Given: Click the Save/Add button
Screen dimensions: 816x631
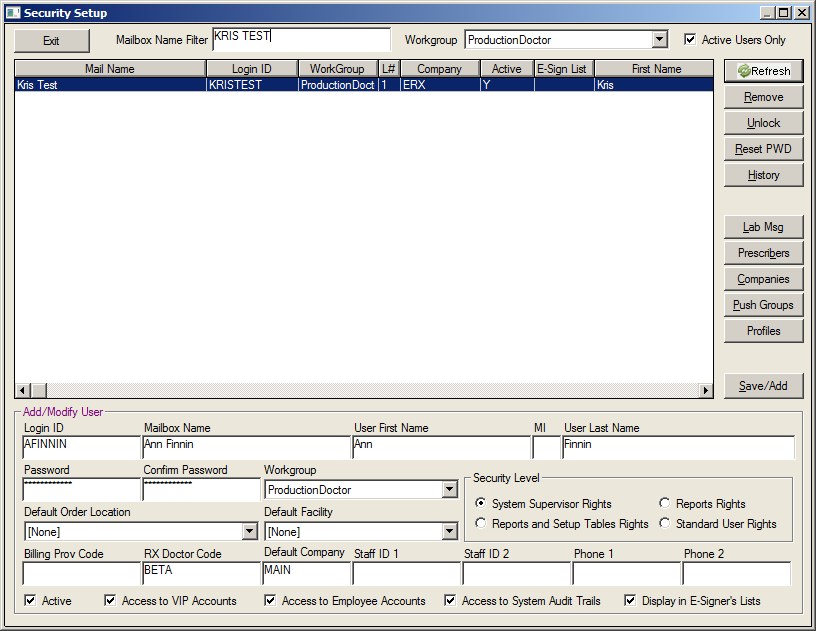Looking at the screenshot, I should click(x=763, y=386).
